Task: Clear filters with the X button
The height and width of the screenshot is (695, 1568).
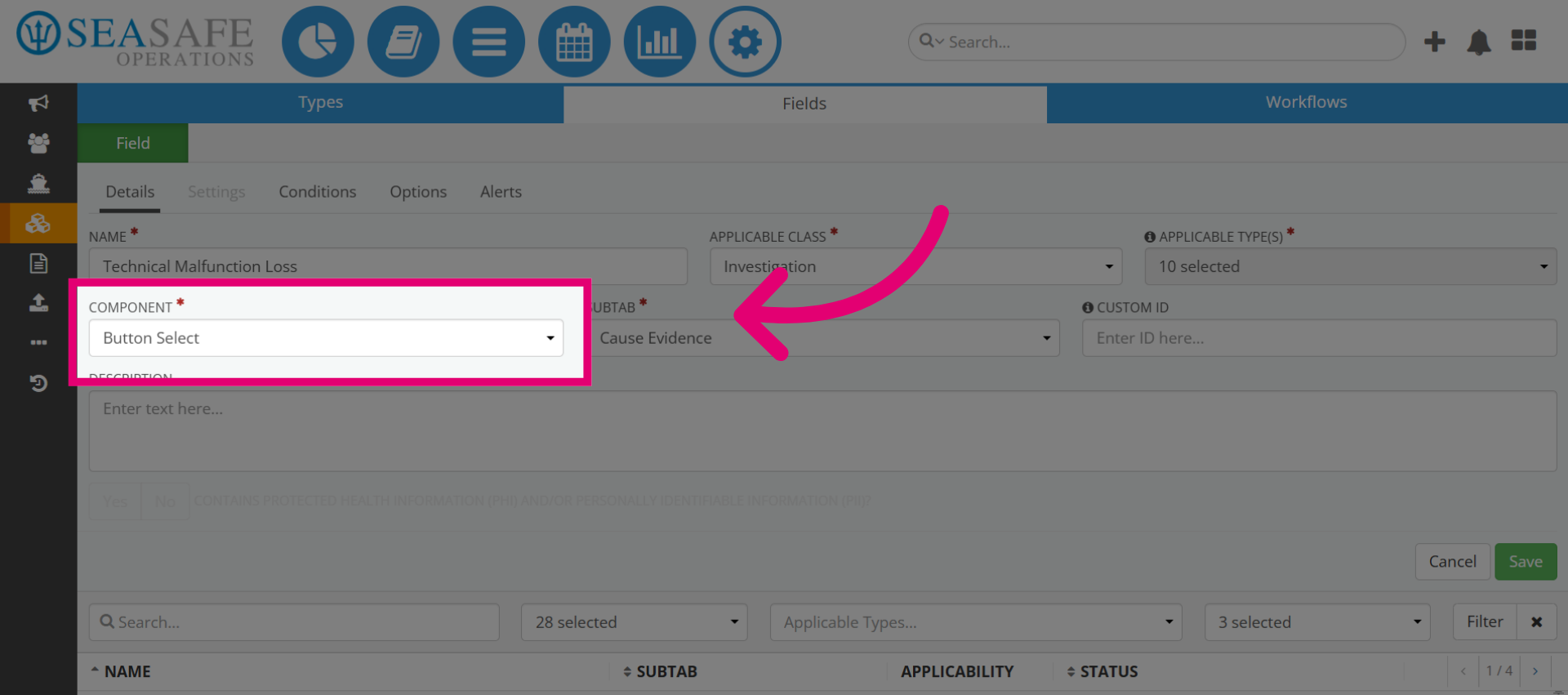Action: pos(1537,622)
